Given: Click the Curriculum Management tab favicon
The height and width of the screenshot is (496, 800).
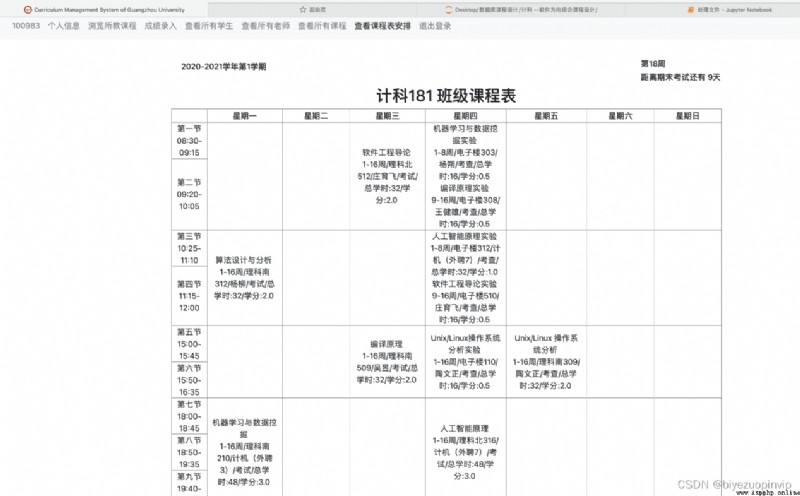Looking at the screenshot, I should 28,10.
